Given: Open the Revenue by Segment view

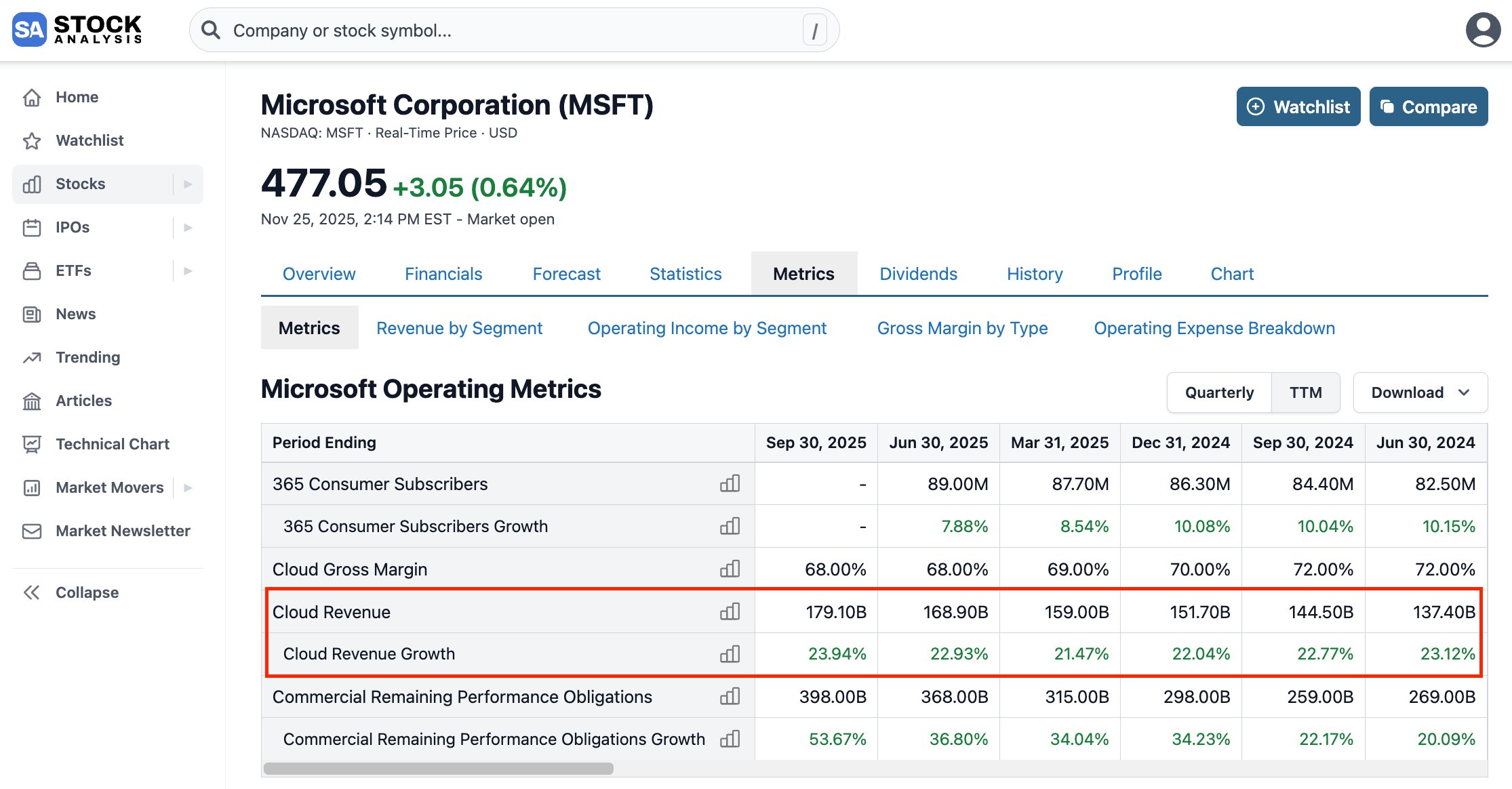Looking at the screenshot, I should pyautogui.click(x=459, y=328).
